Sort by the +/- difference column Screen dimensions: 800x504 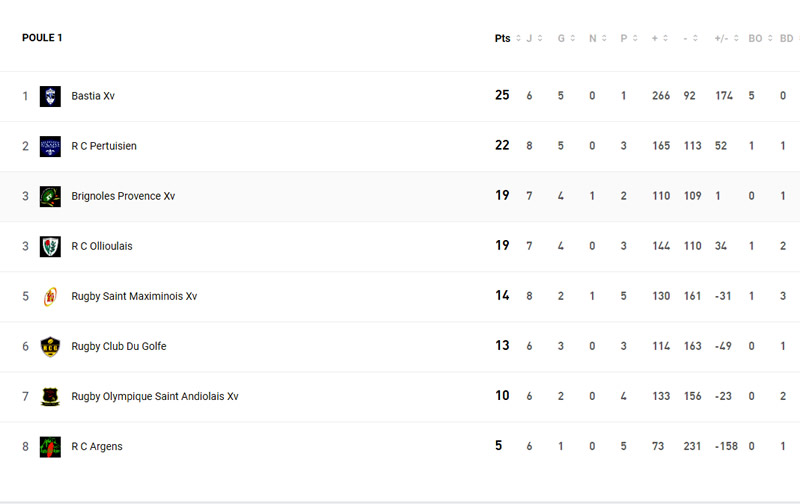pyautogui.click(x=727, y=38)
